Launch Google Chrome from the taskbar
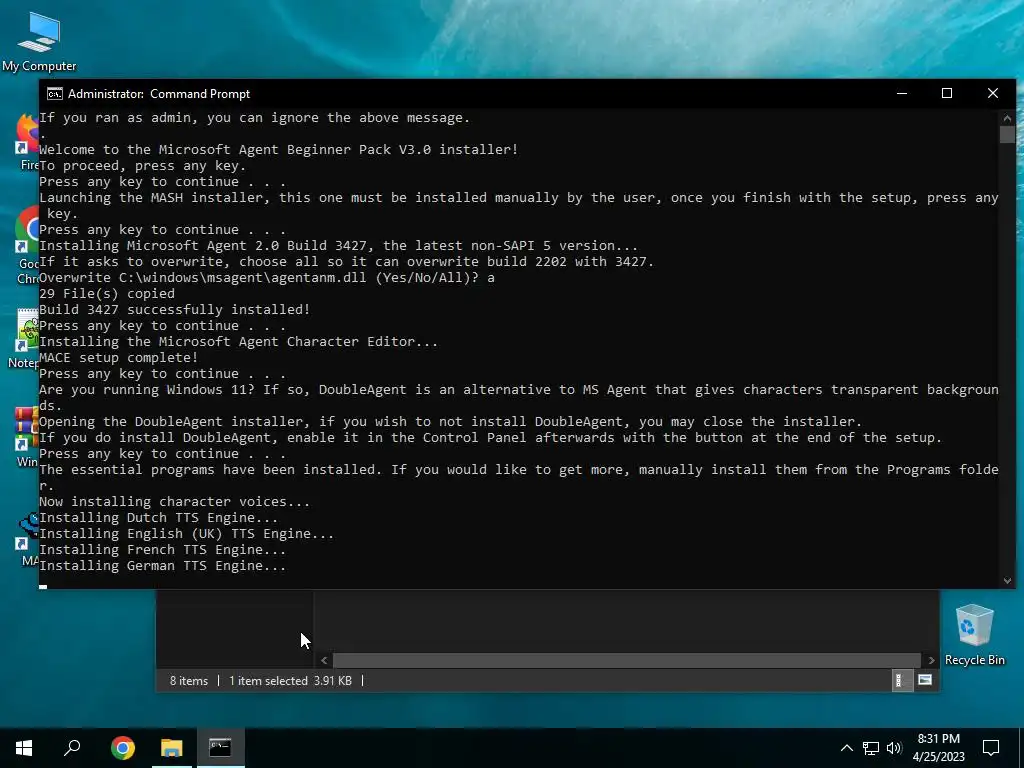Screen dimensions: 1024x768 pos(122,748)
